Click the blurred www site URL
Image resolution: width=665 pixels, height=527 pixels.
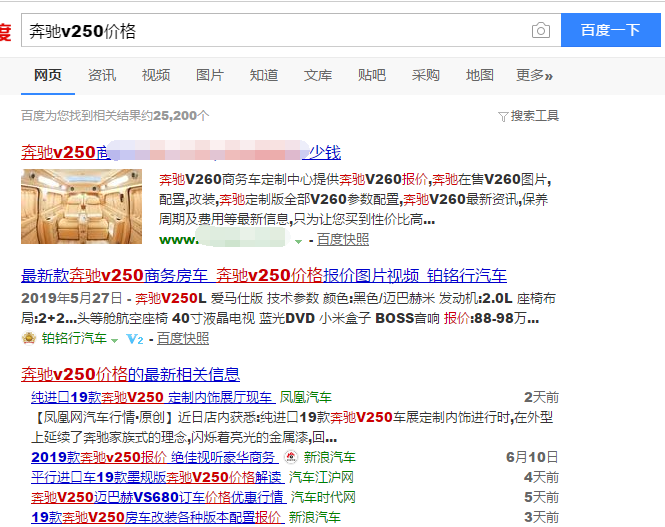(x=225, y=240)
